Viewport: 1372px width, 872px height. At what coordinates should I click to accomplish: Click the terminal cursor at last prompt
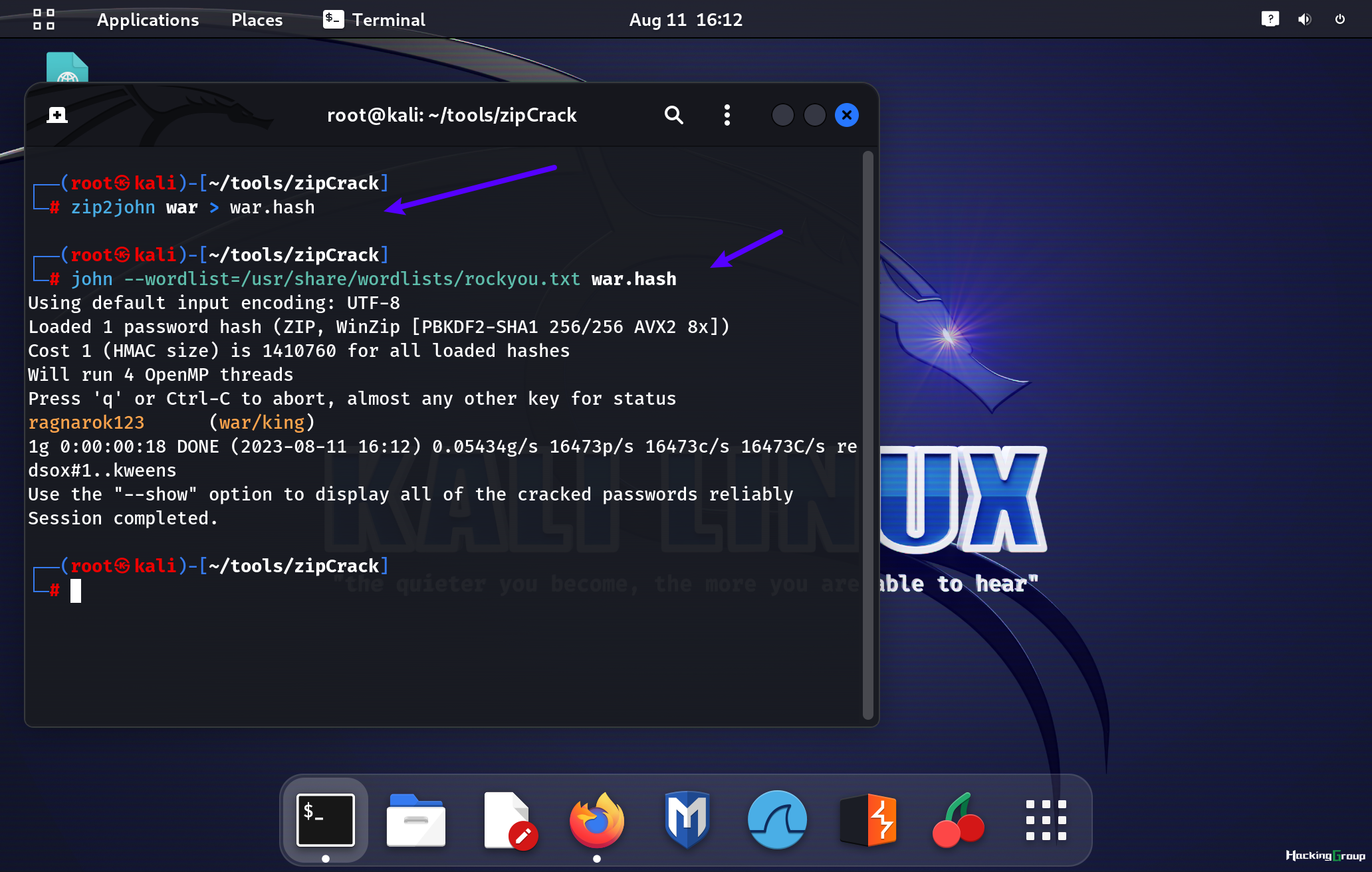(x=76, y=590)
